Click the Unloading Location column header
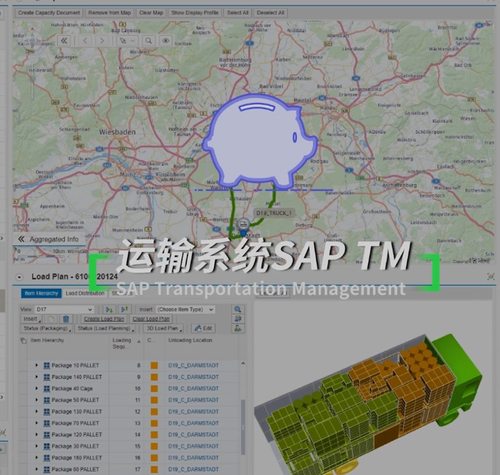 (190, 340)
